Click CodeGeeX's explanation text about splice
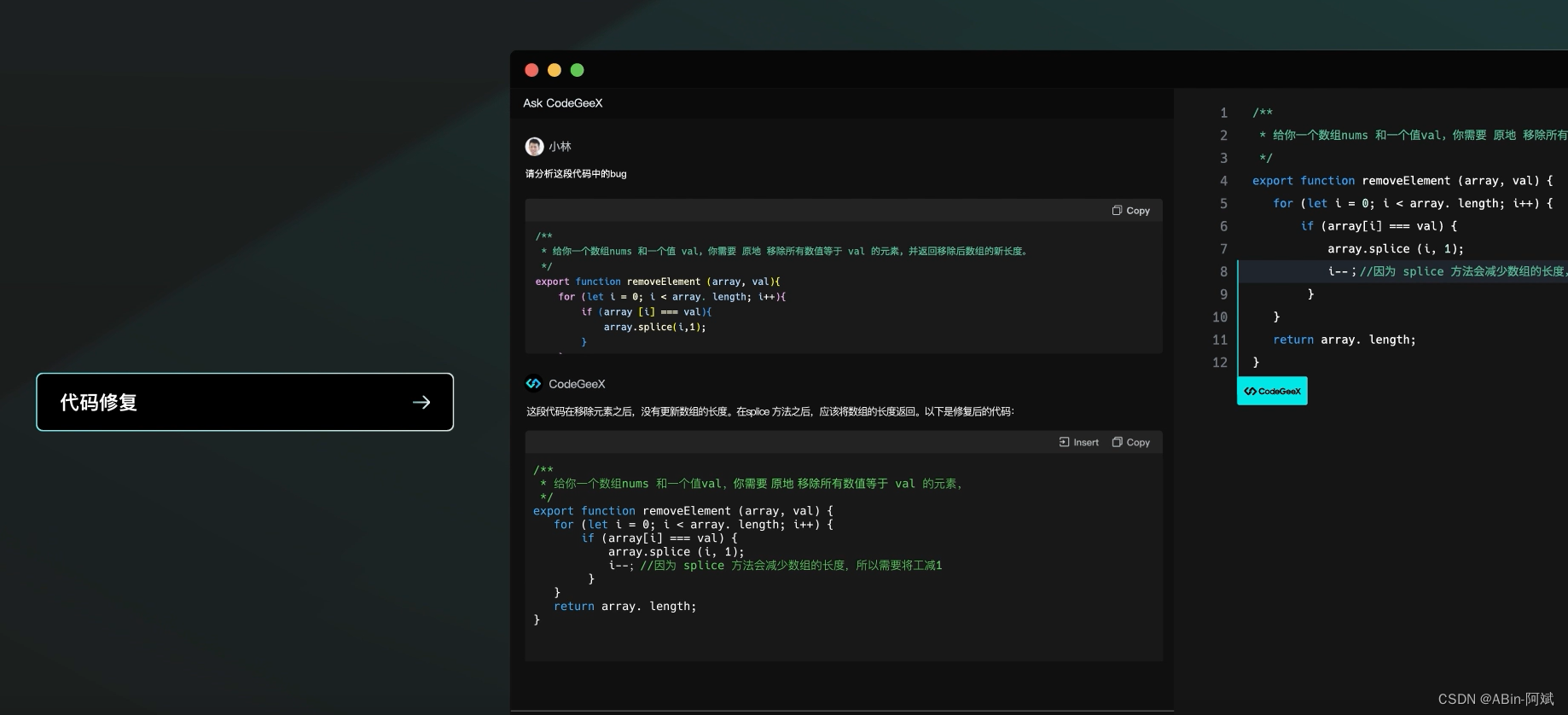This screenshot has width=1568, height=715. click(x=770, y=411)
